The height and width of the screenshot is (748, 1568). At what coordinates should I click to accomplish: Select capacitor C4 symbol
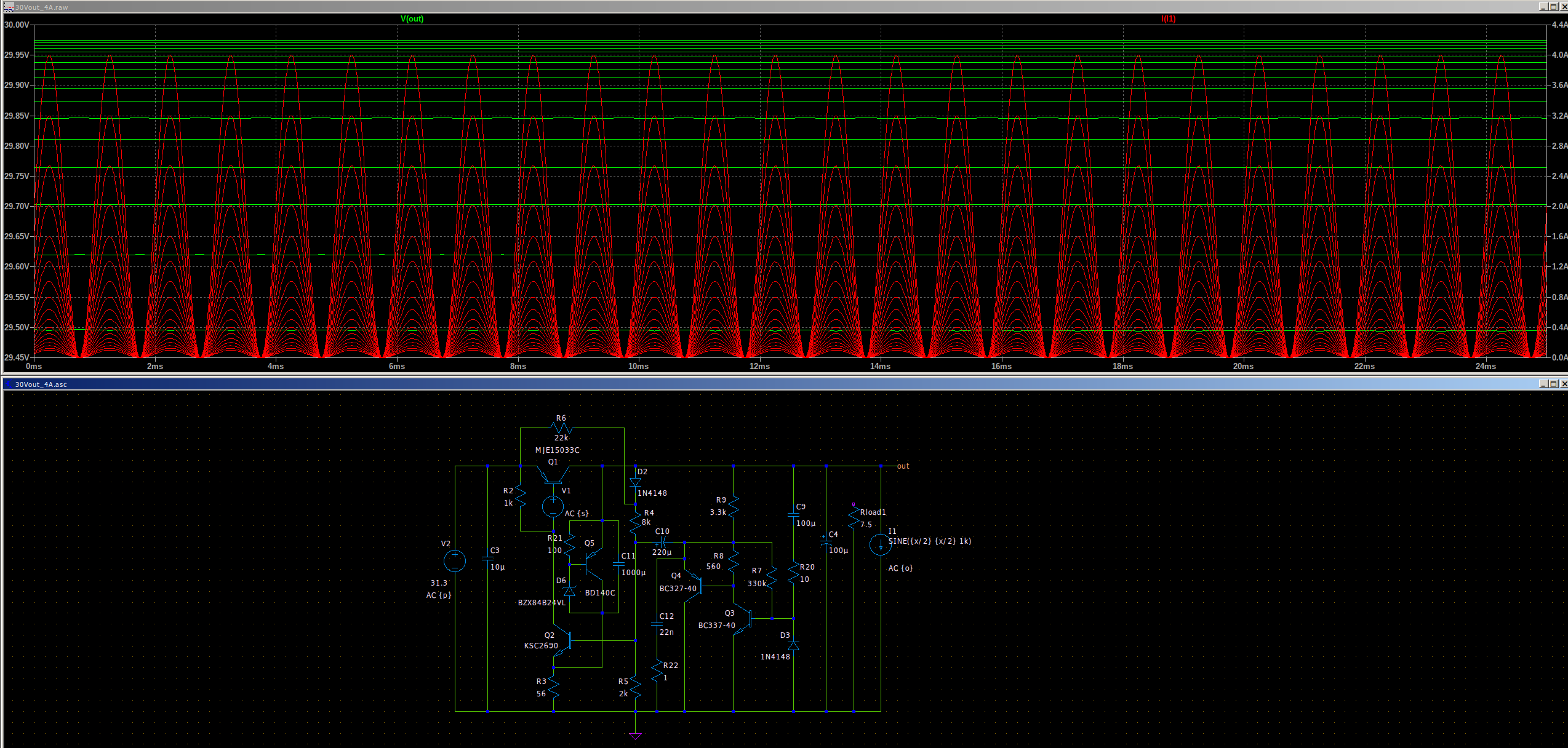[826, 541]
